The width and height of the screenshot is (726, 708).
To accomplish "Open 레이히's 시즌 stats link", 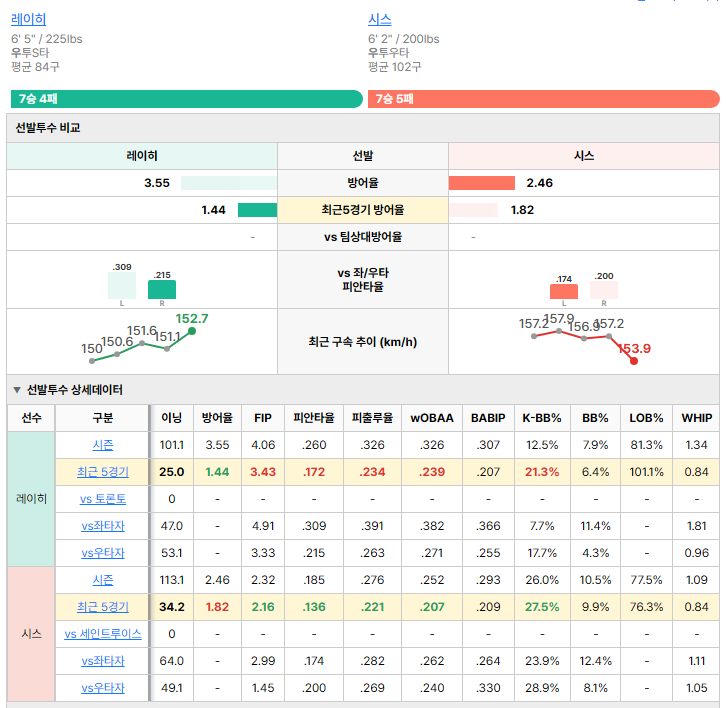I will coord(103,445).
